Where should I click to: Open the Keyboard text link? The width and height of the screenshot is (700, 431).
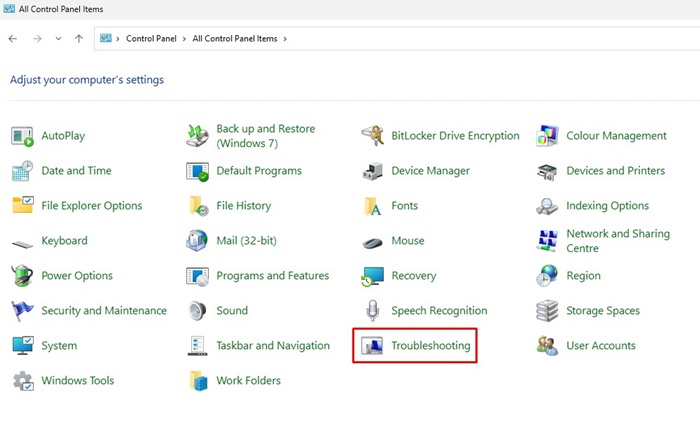pos(64,241)
